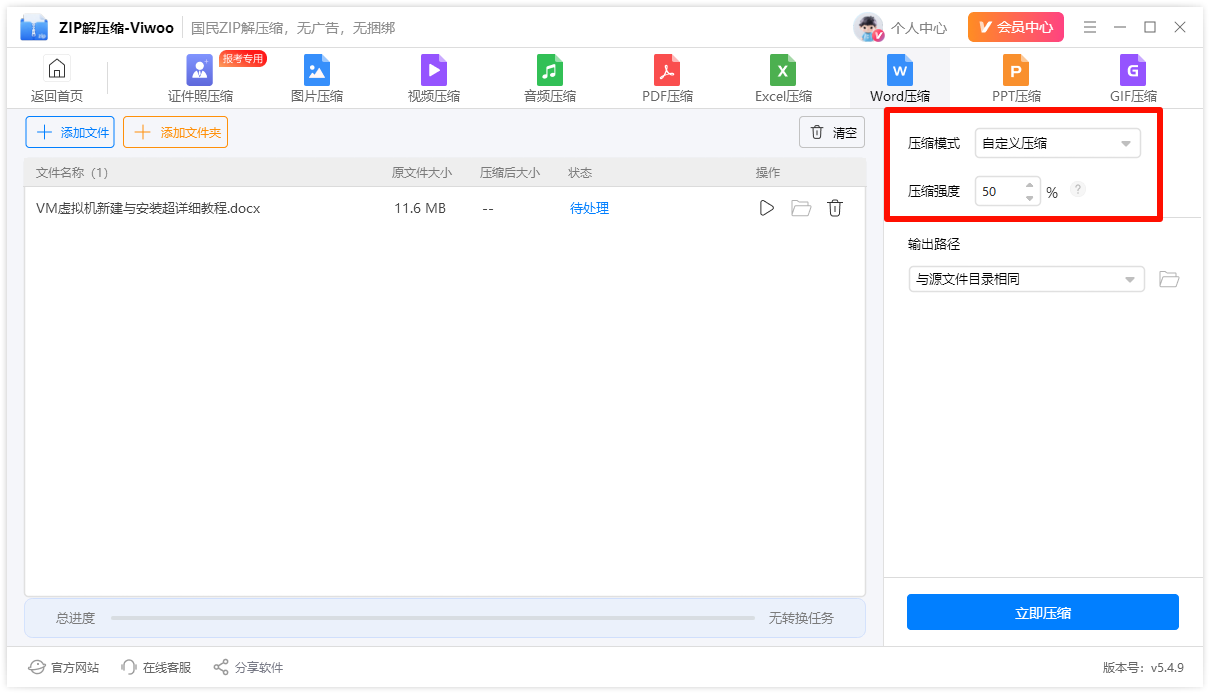Open the 个人中心 personal center
The image size is (1210, 694).
[919, 28]
